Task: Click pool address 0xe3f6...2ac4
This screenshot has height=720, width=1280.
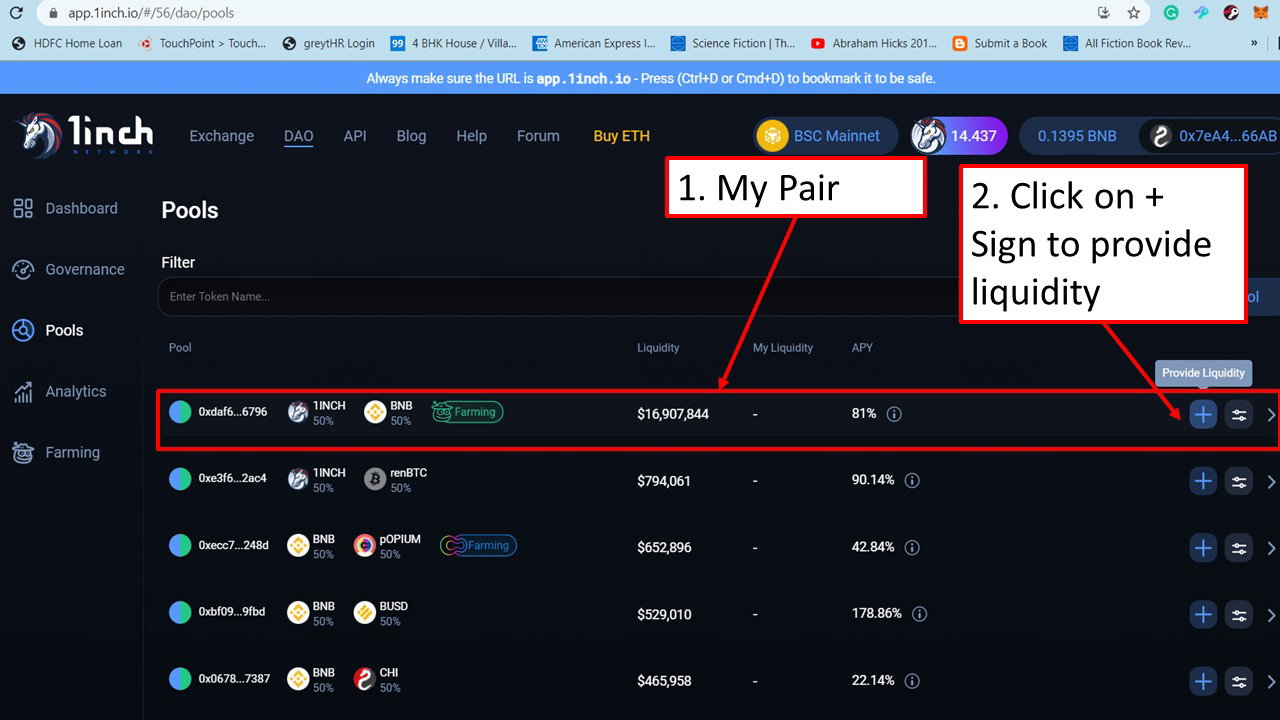Action: (233, 478)
